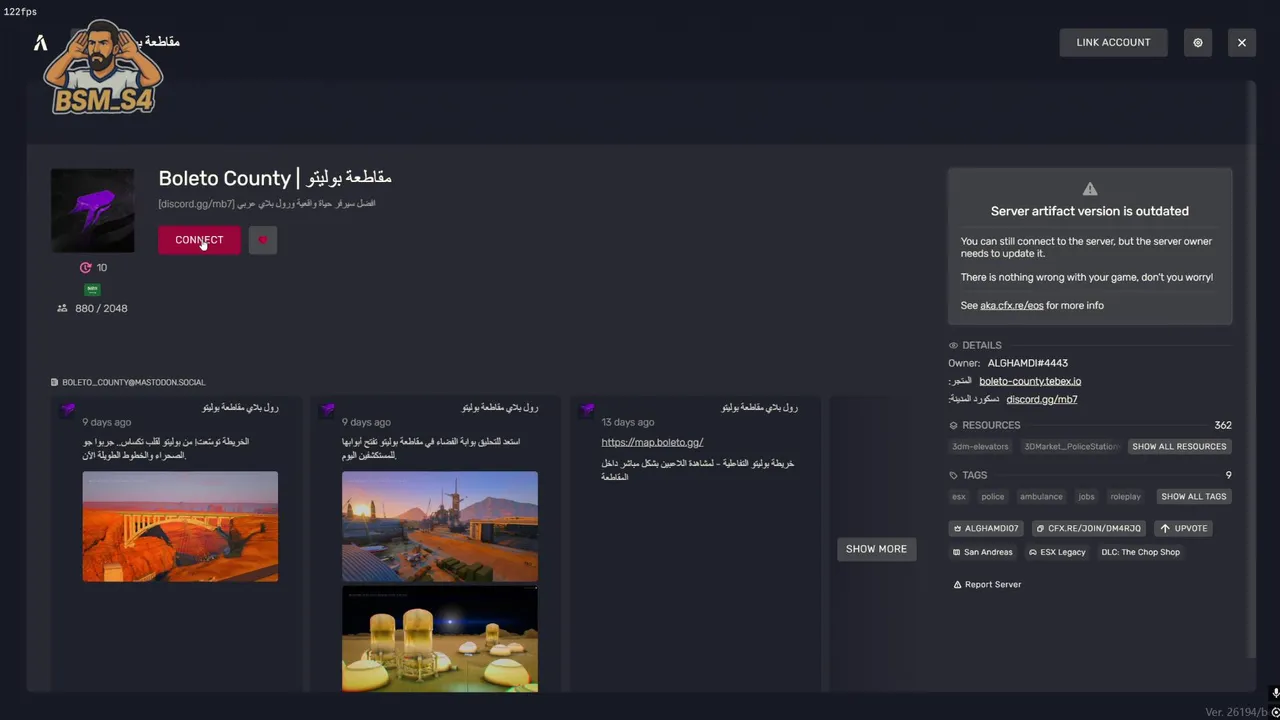Click the Resources layers icon

[x=953, y=426]
